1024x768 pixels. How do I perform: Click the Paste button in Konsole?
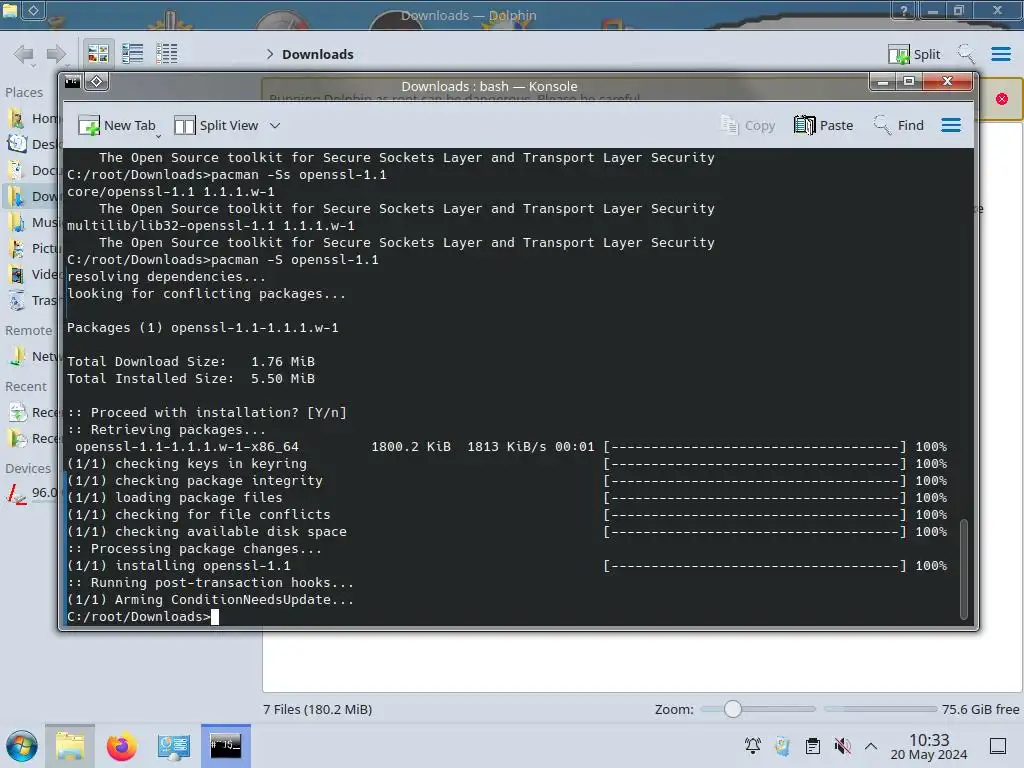click(824, 125)
